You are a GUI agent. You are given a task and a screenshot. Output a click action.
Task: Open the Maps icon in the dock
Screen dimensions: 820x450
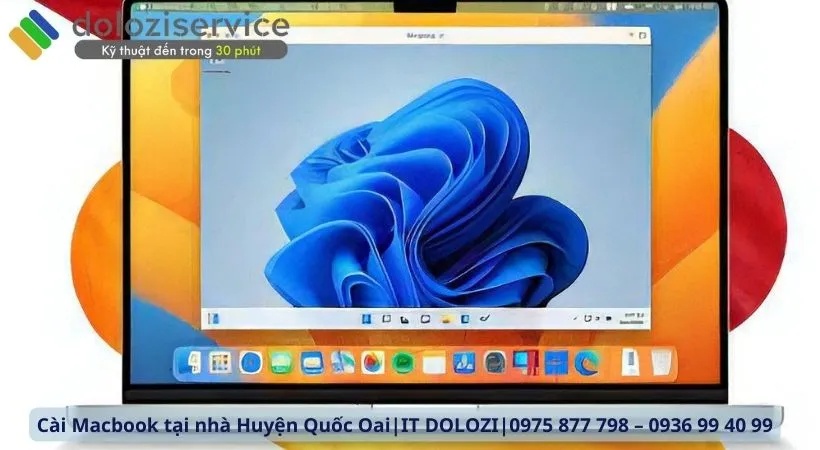click(x=343, y=362)
